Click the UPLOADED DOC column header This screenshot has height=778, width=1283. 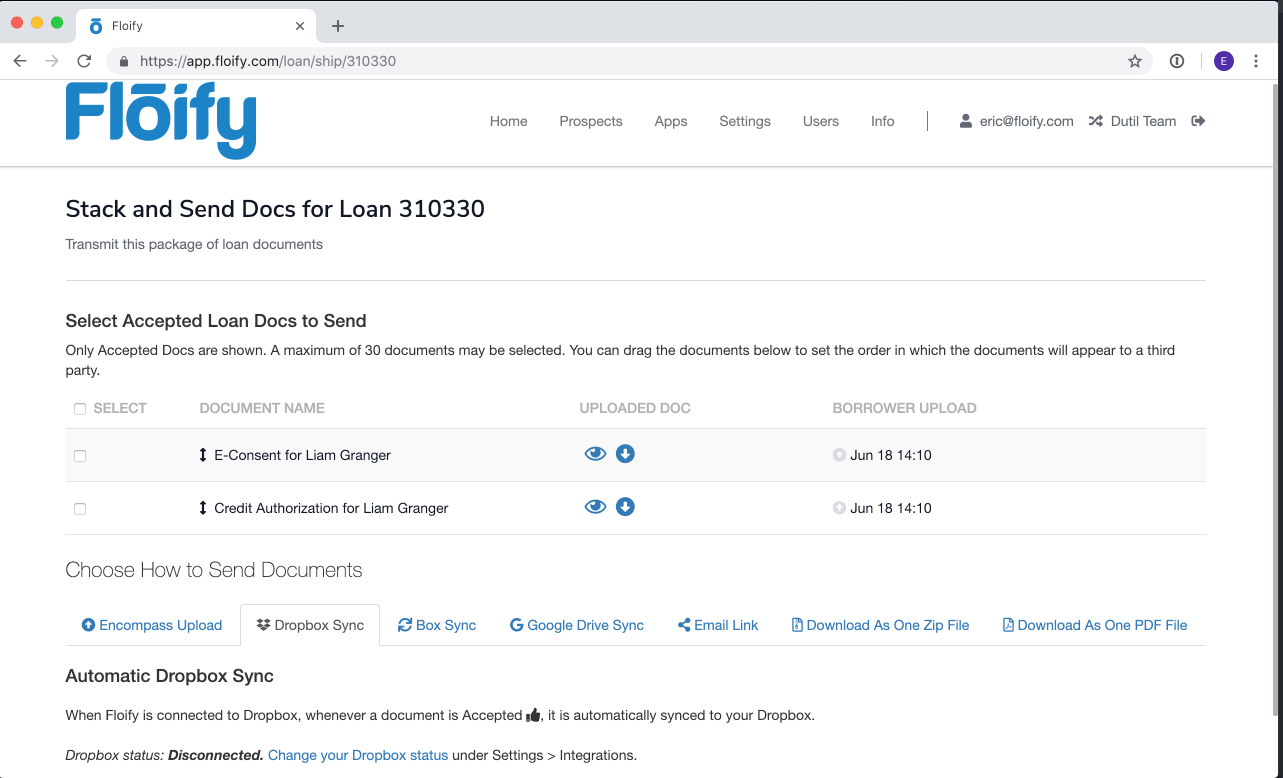coord(635,408)
